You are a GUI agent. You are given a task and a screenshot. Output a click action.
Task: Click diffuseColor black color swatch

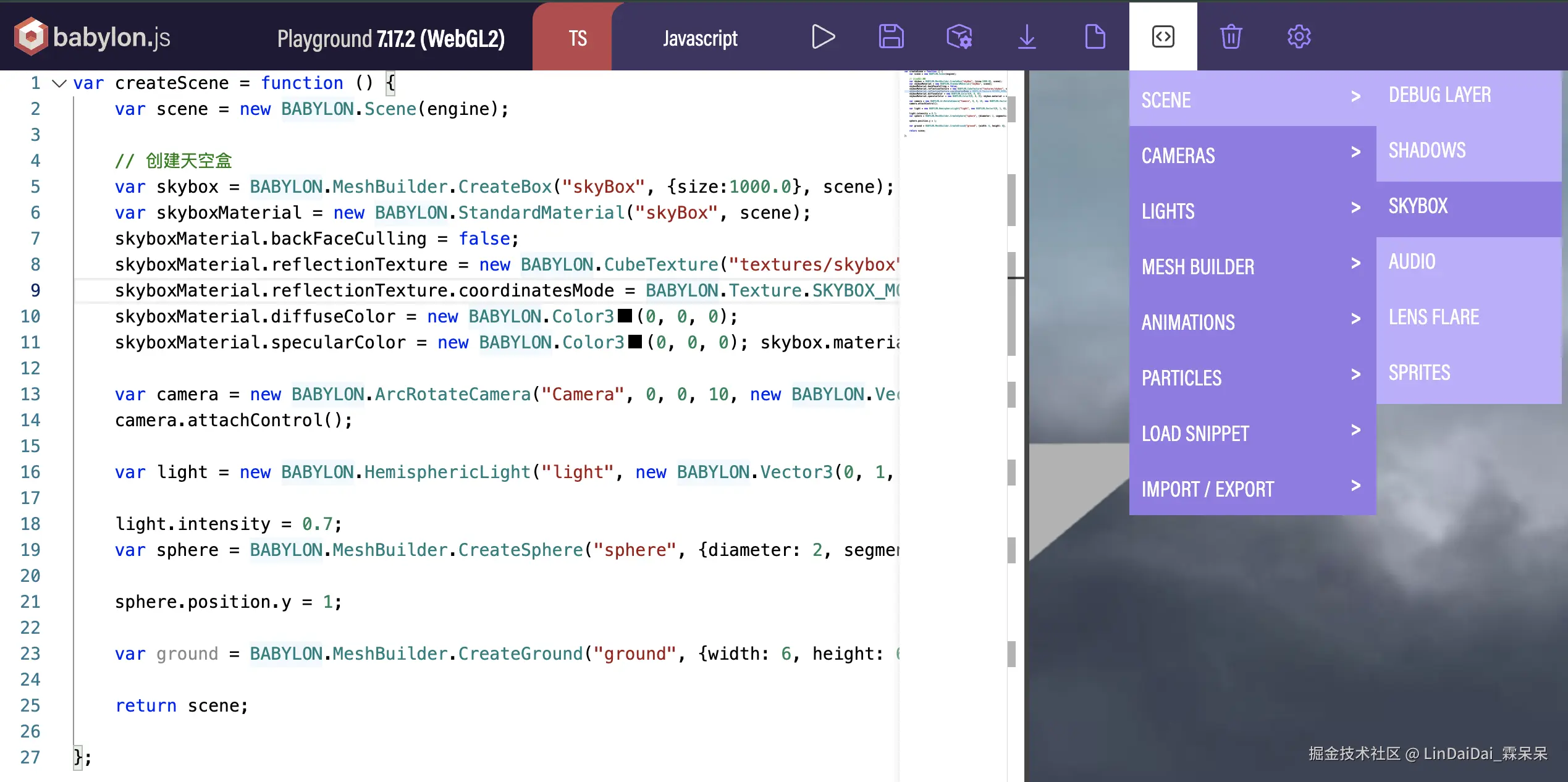coord(625,316)
